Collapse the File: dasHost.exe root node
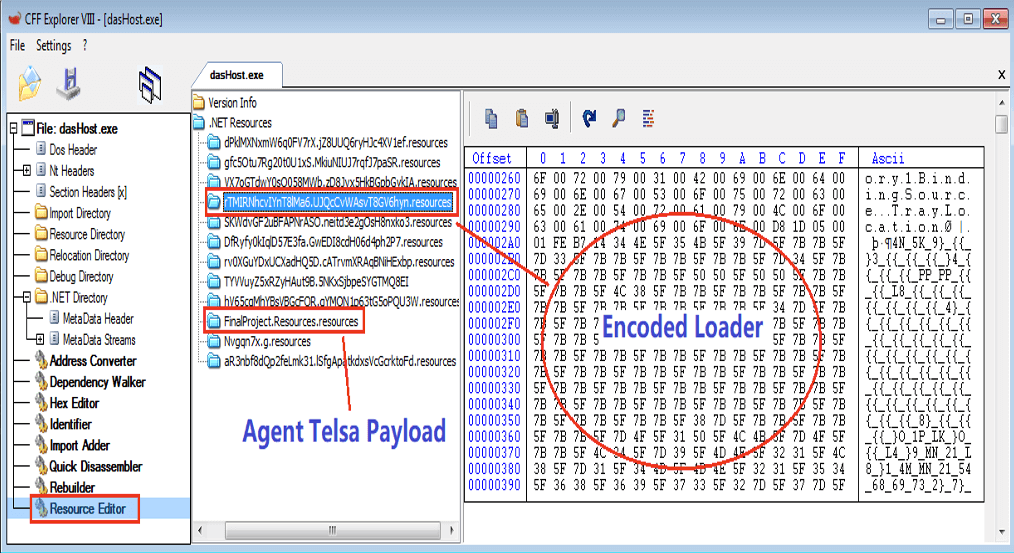This screenshot has height=553, width=1014. [x=13, y=129]
